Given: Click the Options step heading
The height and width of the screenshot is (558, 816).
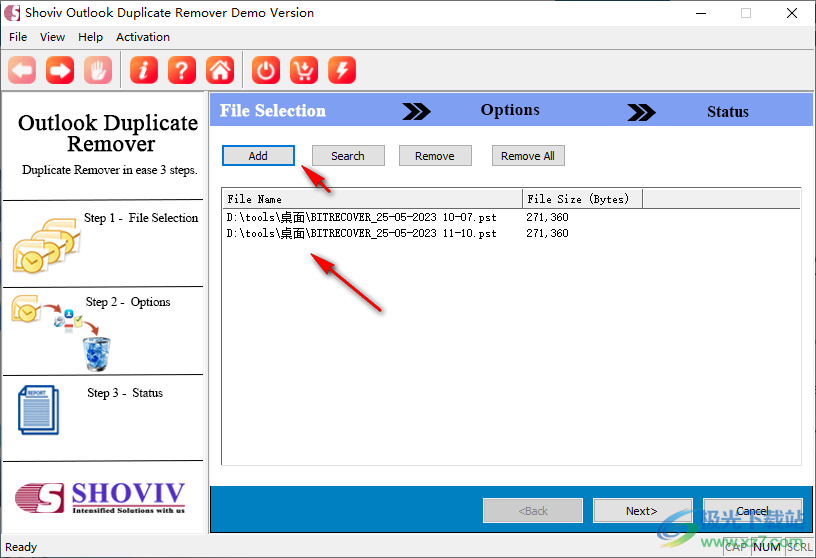Looking at the screenshot, I should point(510,110).
